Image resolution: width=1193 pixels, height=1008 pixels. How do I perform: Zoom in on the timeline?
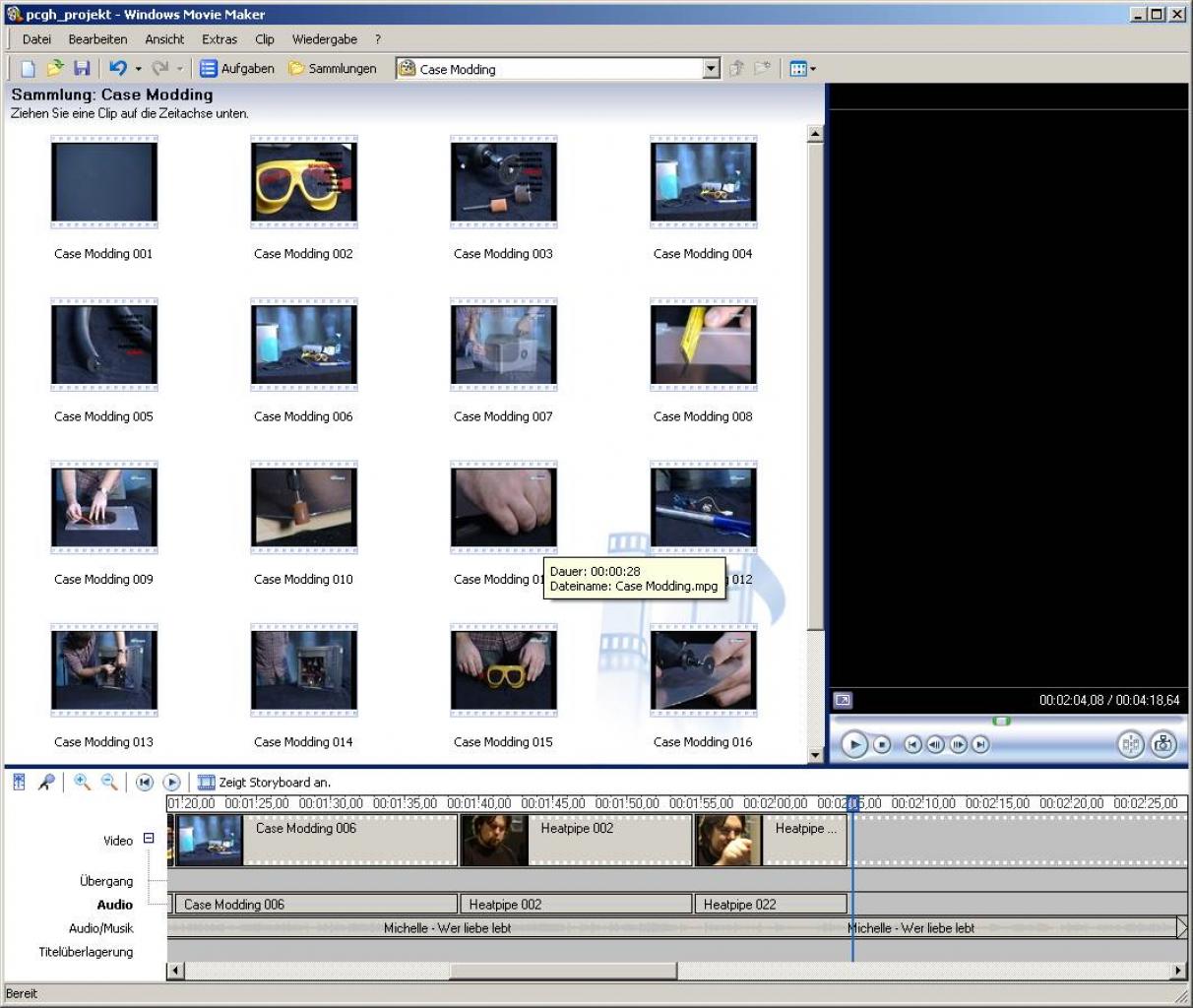coord(83,782)
